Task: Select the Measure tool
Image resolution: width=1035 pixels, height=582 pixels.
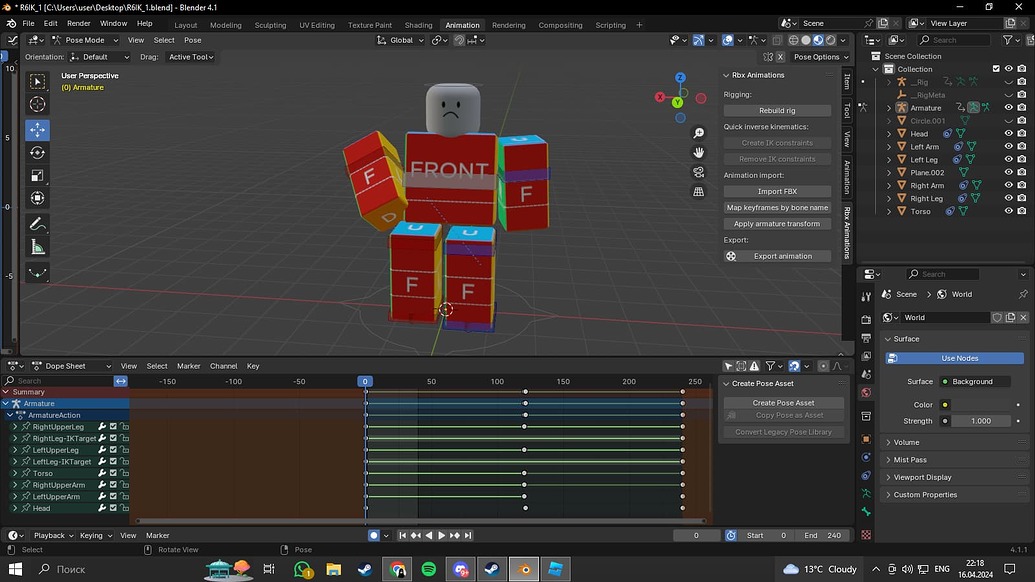Action: coord(37,248)
